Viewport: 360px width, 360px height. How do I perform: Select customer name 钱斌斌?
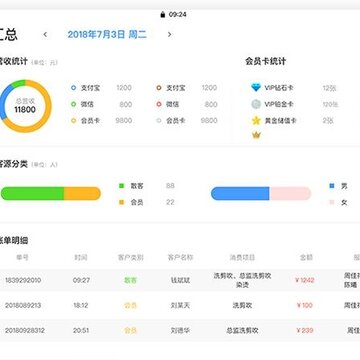pyautogui.click(x=180, y=280)
